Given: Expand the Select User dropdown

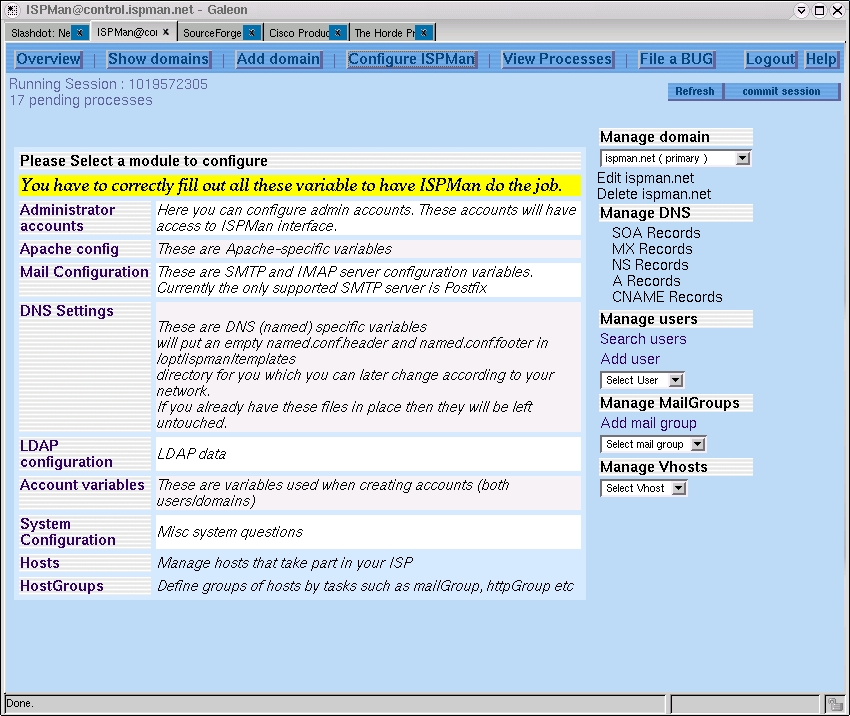Looking at the screenshot, I should 642,380.
